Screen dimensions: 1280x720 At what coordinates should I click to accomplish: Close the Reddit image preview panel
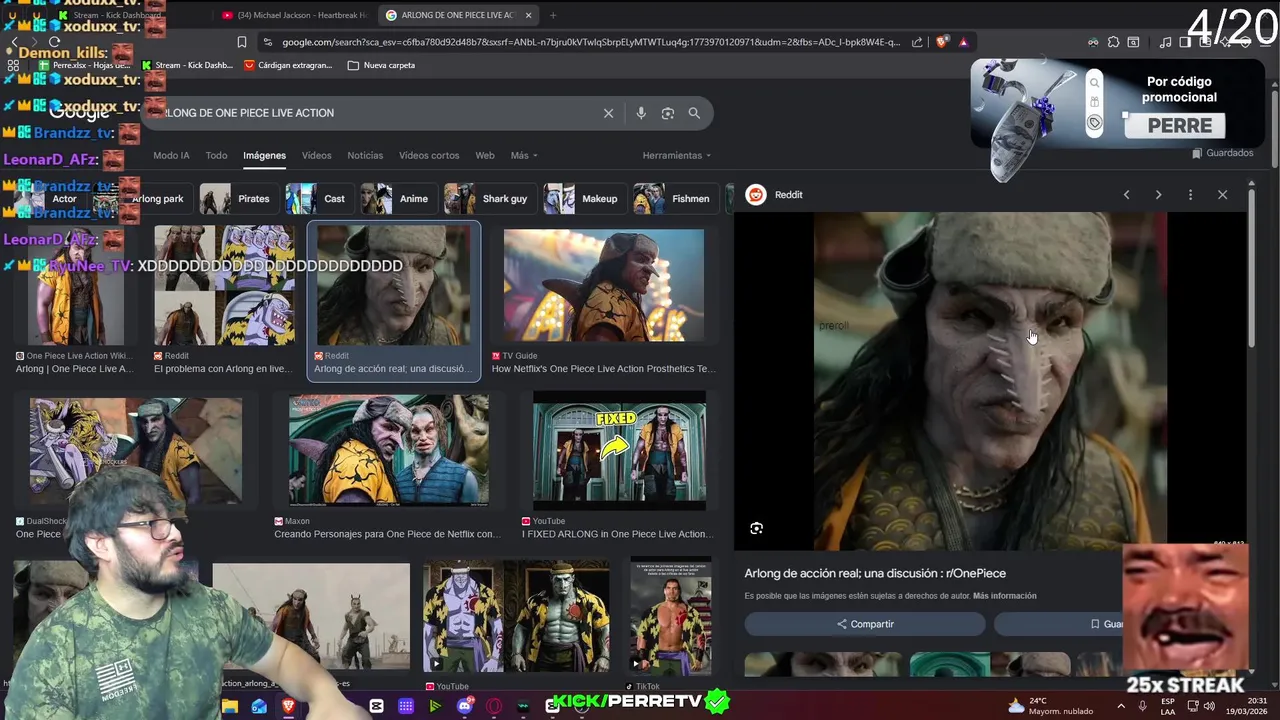pos(1222,195)
